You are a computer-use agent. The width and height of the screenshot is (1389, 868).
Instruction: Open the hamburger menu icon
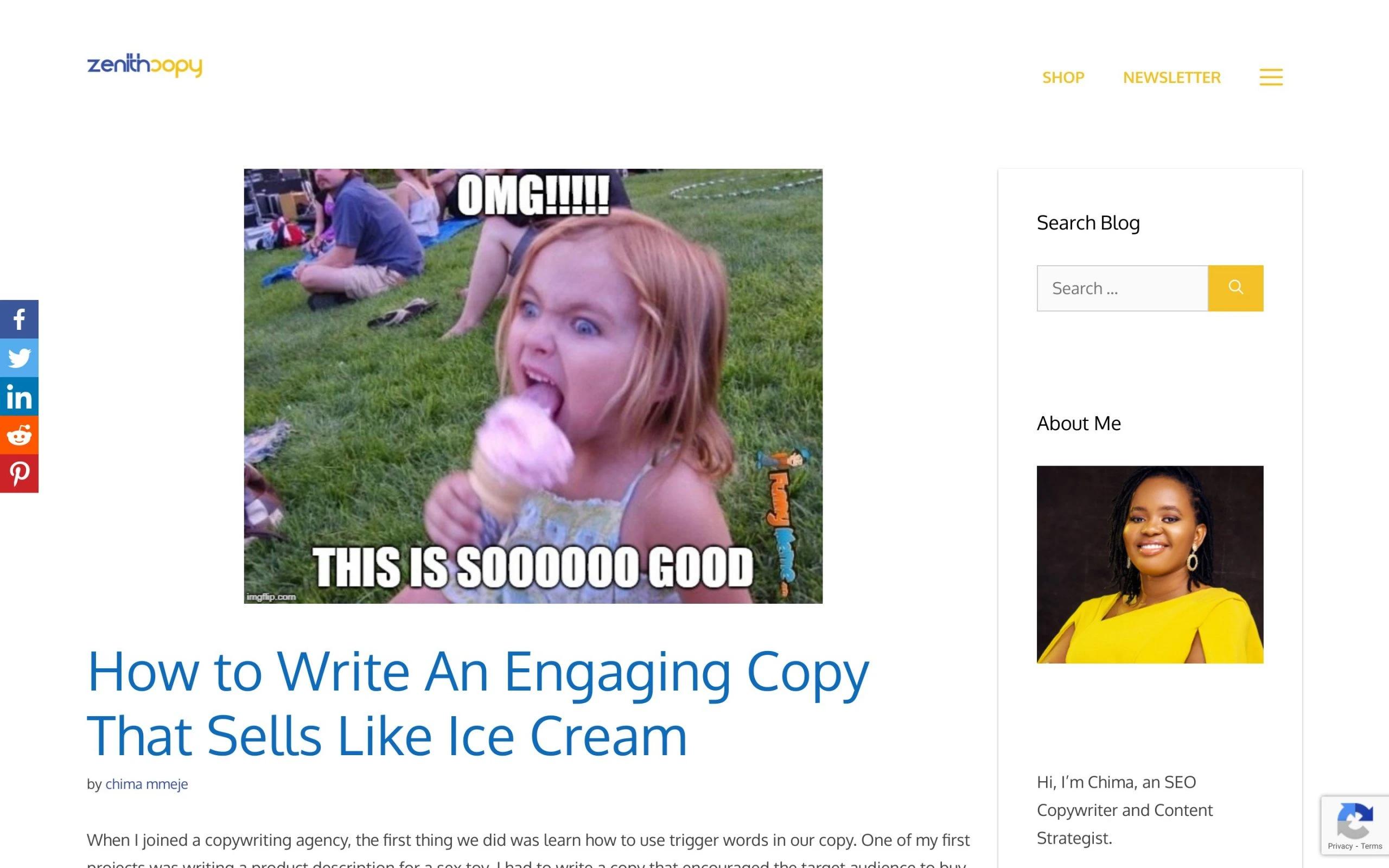(x=1271, y=77)
